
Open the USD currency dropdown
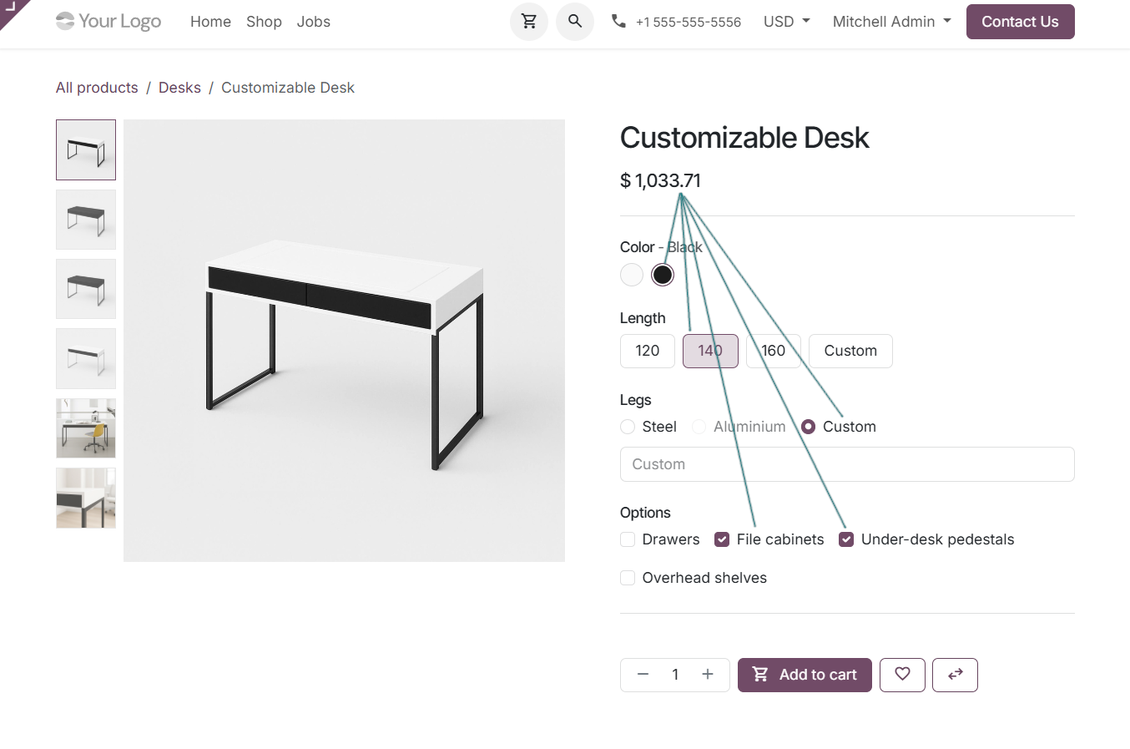787,22
